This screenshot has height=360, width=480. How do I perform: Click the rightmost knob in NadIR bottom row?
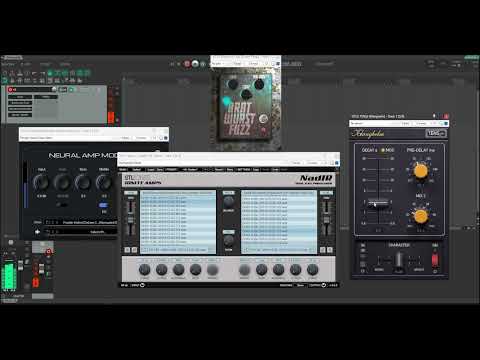click(x=312, y=269)
